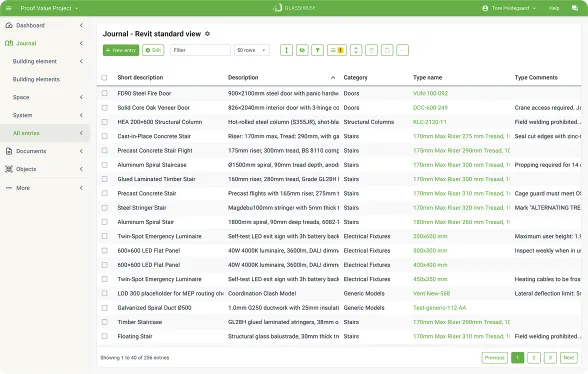Check the Aluminum Spiral Staircase row

pyautogui.click(x=104, y=165)
